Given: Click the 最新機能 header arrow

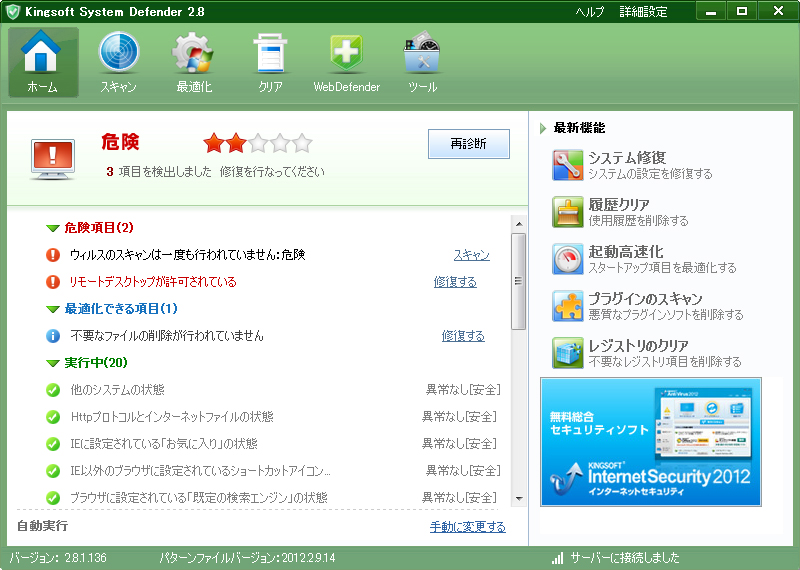Looking at the screenshot, I should click(543, 128).
